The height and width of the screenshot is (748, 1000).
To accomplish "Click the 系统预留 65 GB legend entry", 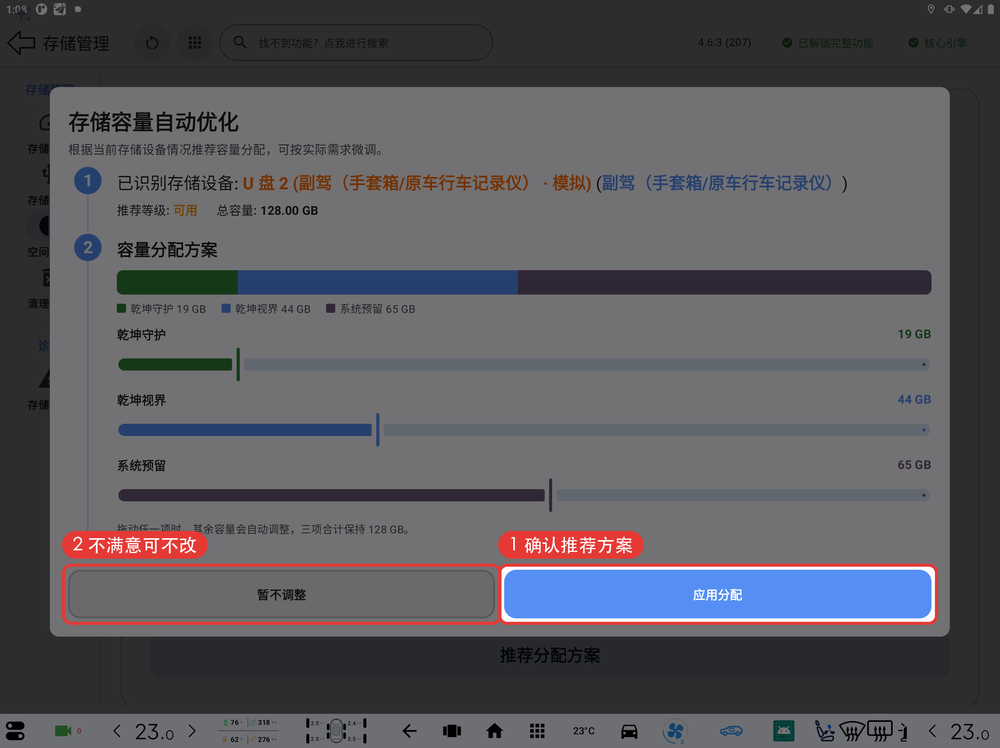I will click(x=371, y=309).
